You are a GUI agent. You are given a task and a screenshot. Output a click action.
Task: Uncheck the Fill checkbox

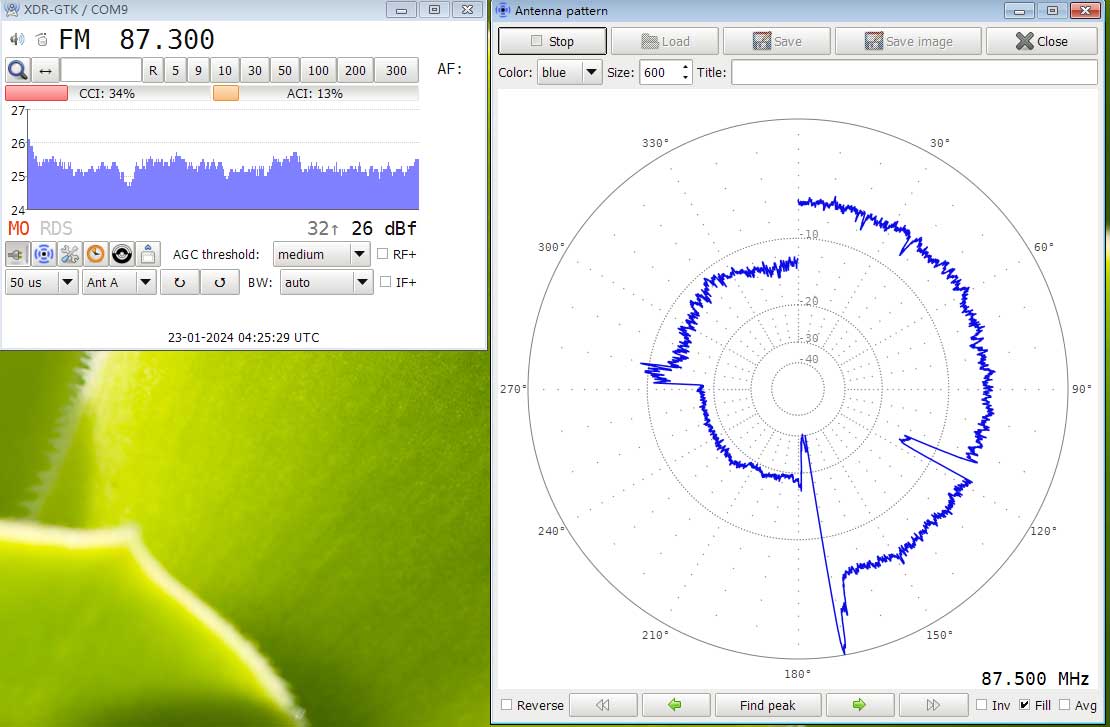pyautogui.click(x=1024, y=705)
